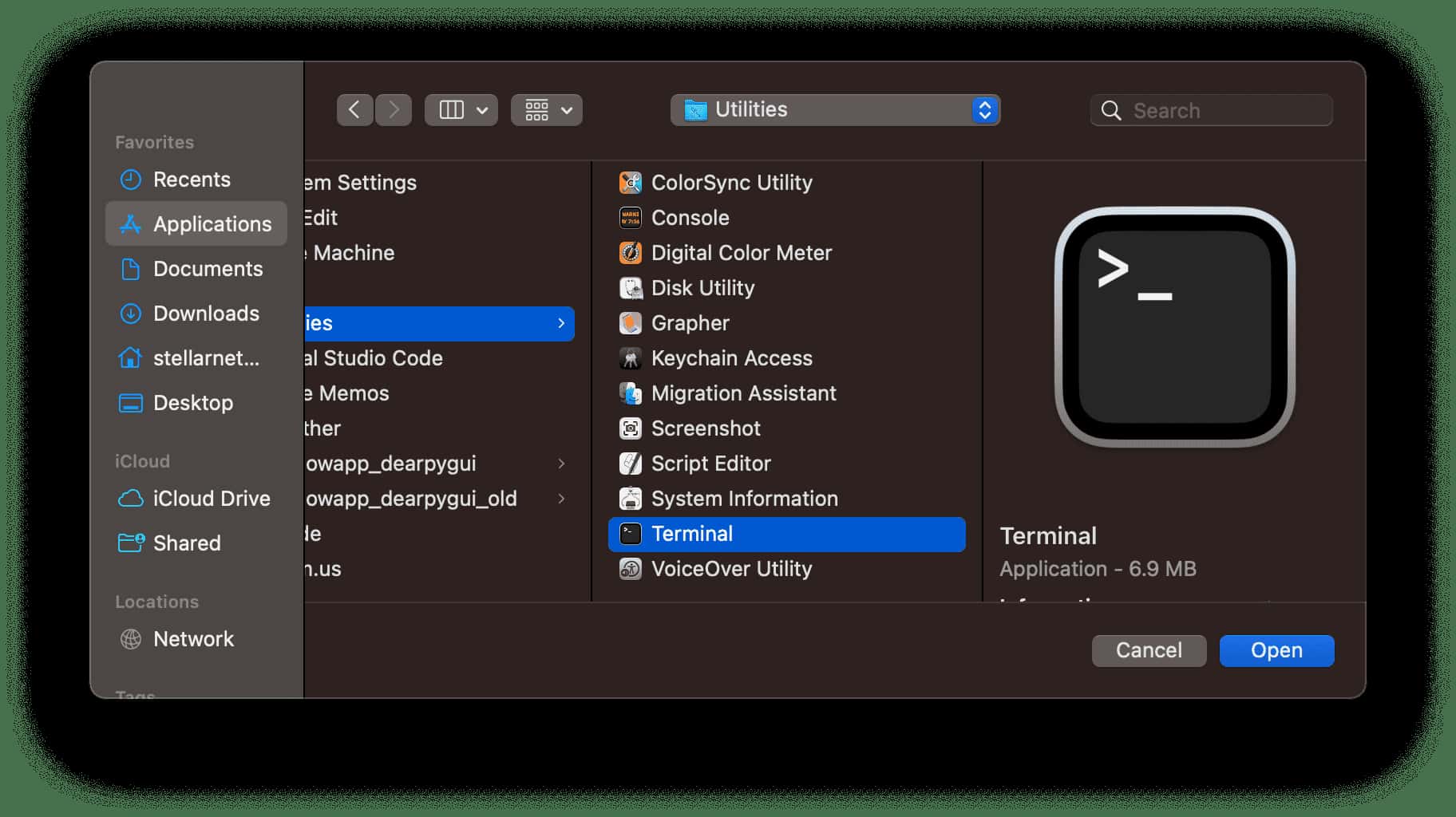The width and height of the screenshot is (1456, 817).
Task: Select the Machine item in left column
Action: pos(439,253)
